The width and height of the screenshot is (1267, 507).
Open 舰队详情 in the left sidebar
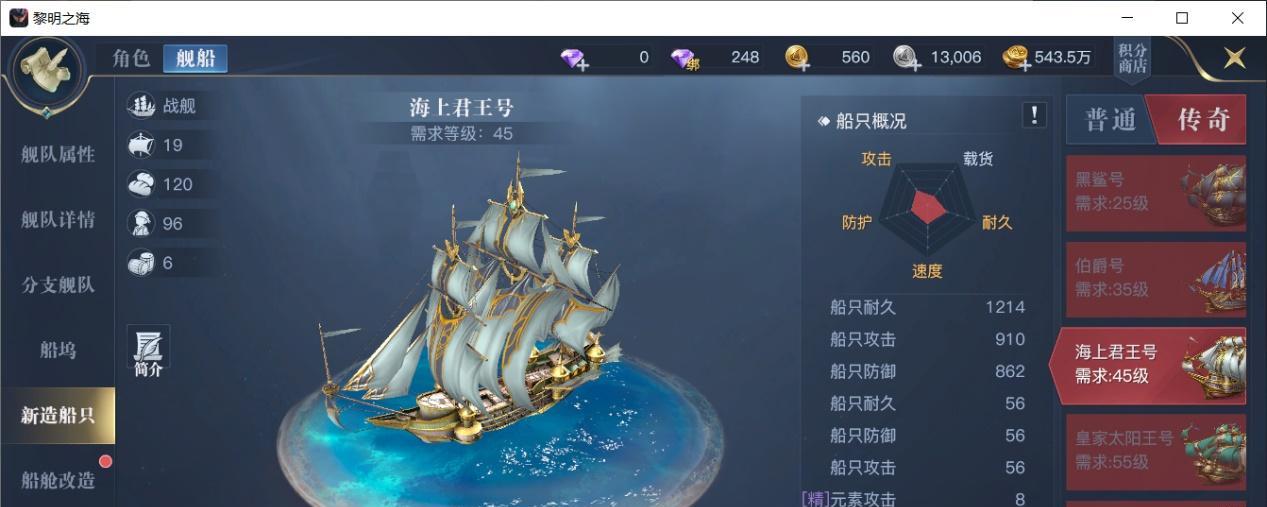(58, 220)
